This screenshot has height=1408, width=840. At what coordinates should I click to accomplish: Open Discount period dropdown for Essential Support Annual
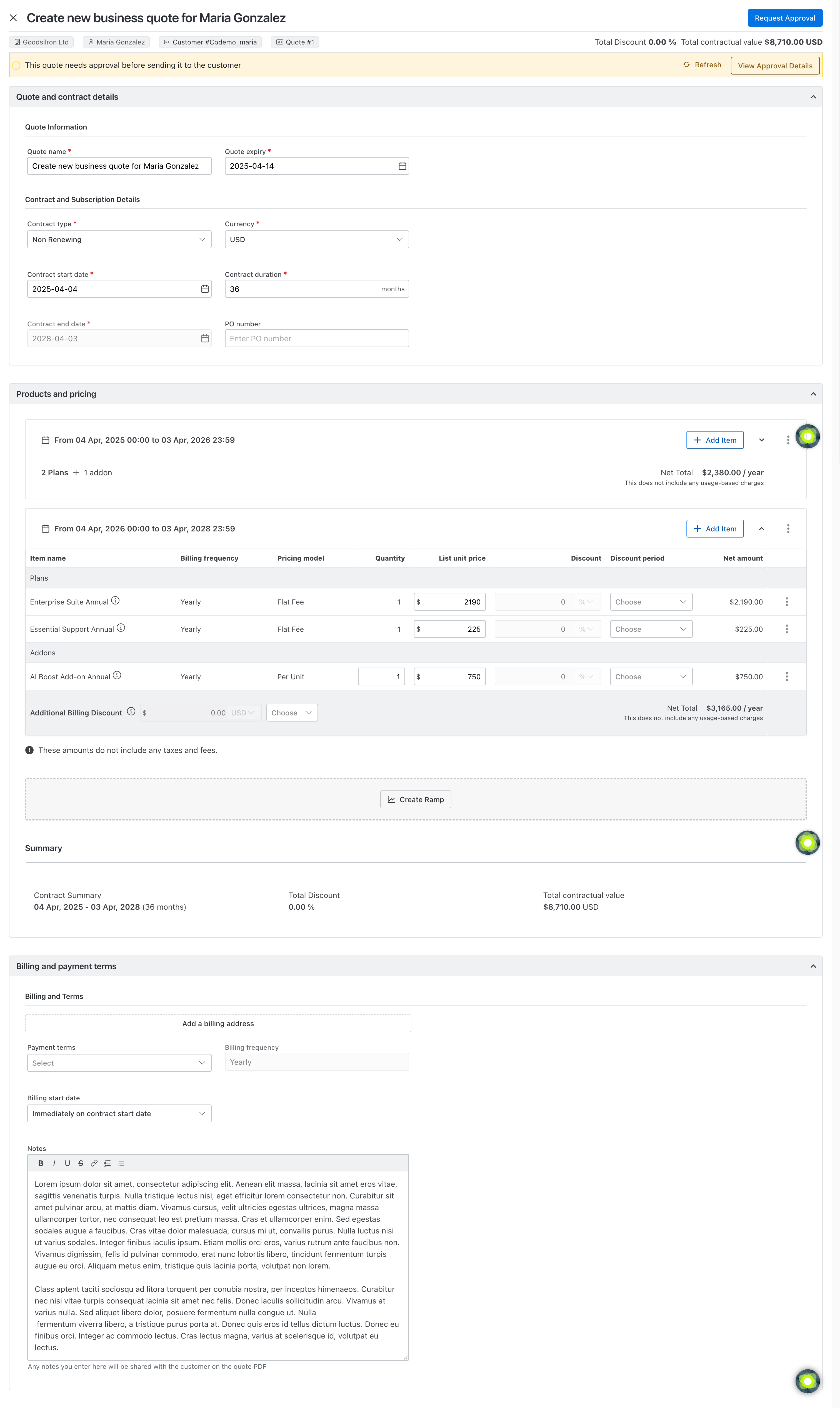(x=650, y=629)
